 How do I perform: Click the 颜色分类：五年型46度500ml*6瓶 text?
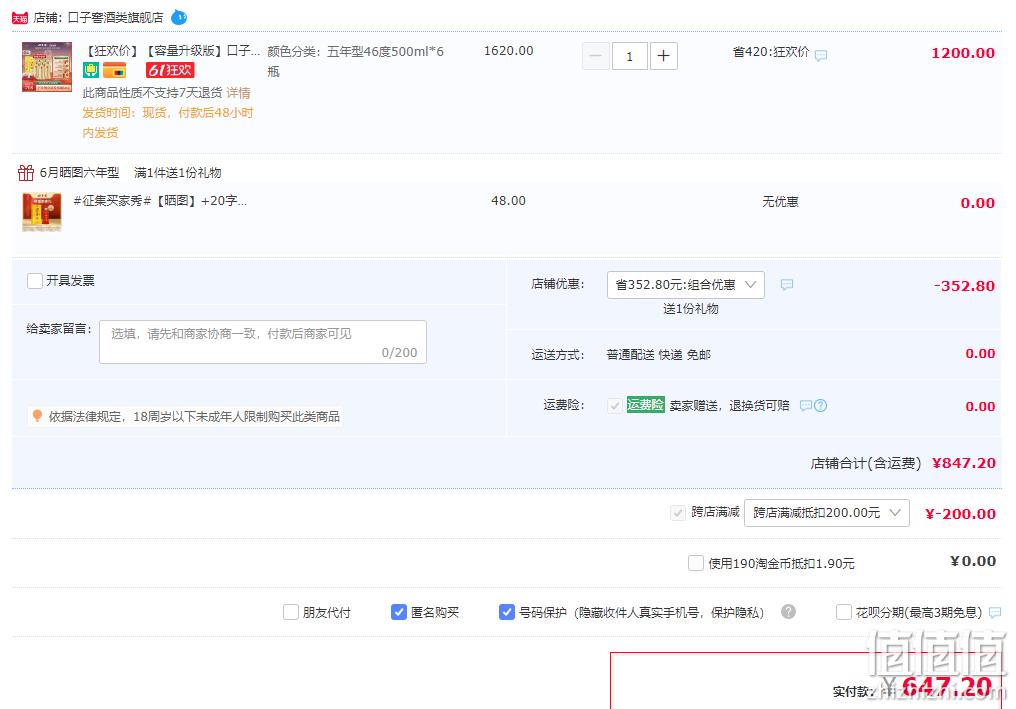click(x=355, y=61)
